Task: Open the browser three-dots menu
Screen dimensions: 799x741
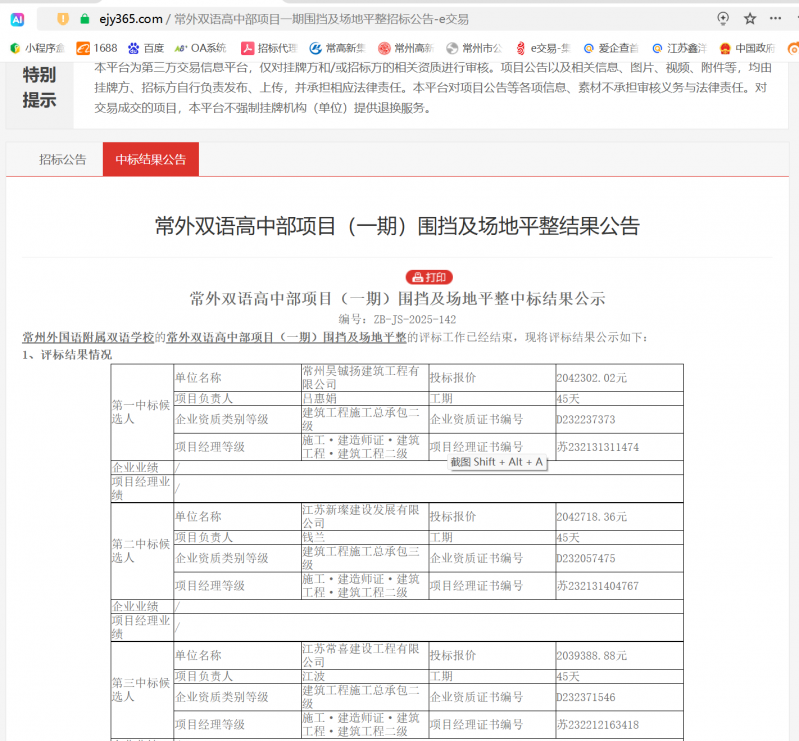Action: (x=775, y=19)
